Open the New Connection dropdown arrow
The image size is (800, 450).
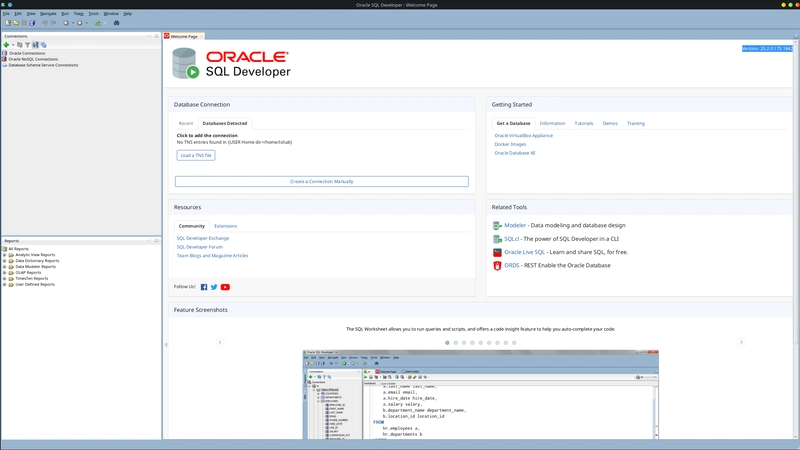point(13,45)
